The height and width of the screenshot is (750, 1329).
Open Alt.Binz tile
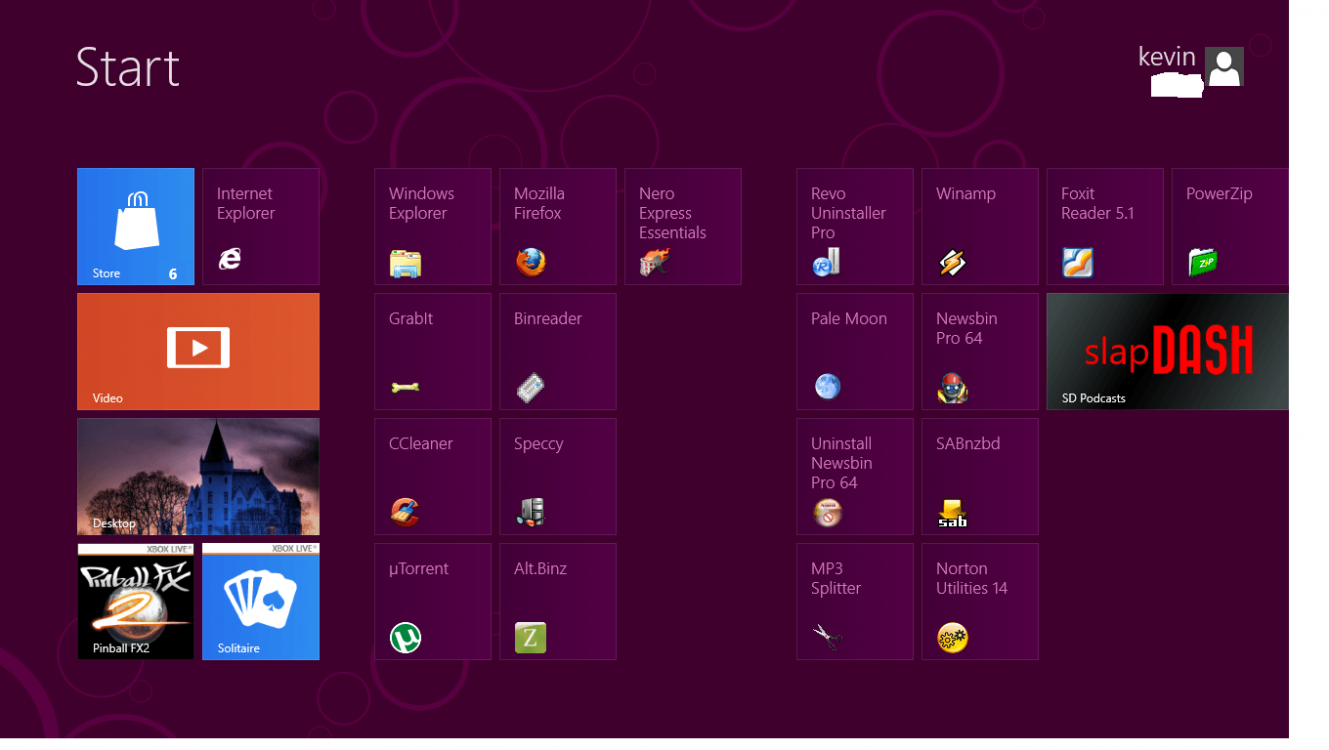click(x=557, y=601)
